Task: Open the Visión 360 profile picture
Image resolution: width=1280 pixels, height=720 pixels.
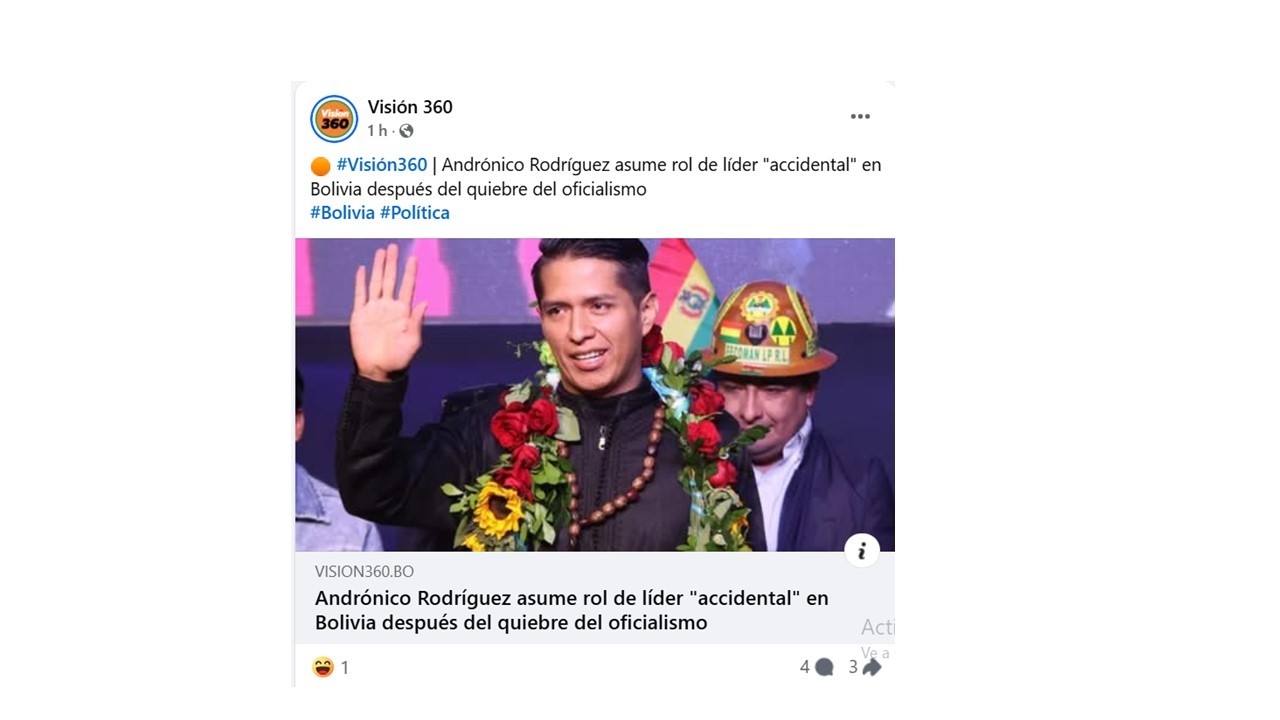Action: tap(334, 119)
